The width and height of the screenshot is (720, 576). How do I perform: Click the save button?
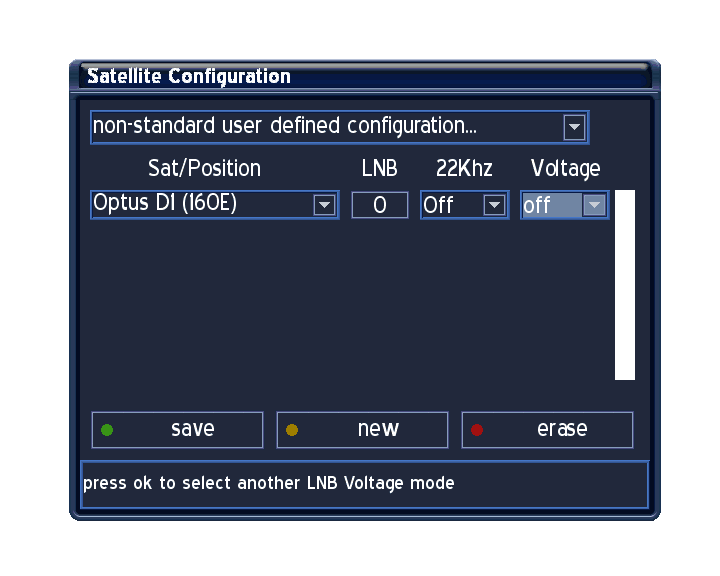tap(178, 430)
